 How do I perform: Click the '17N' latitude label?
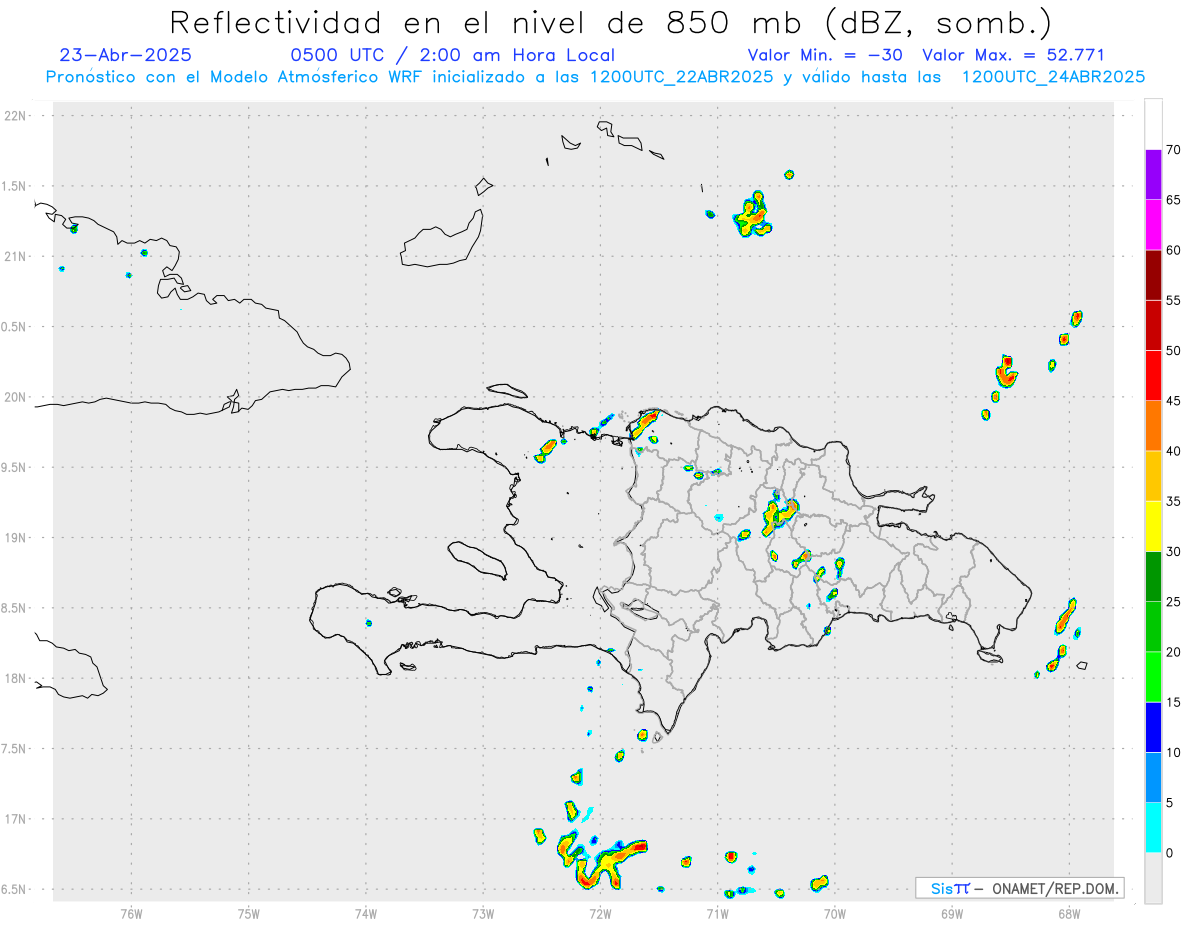[14, 819]
